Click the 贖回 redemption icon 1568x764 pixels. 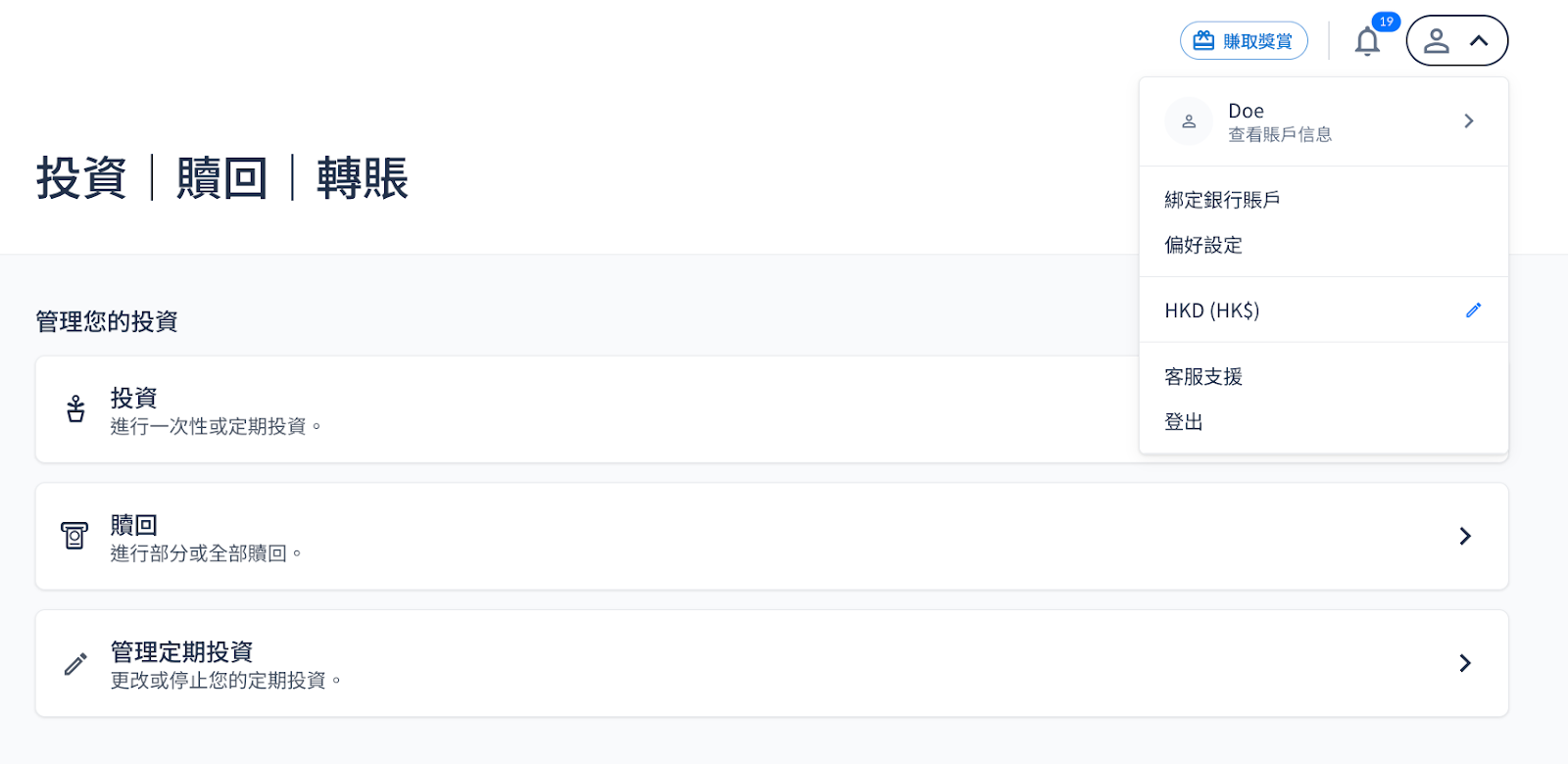coord(74,536)
